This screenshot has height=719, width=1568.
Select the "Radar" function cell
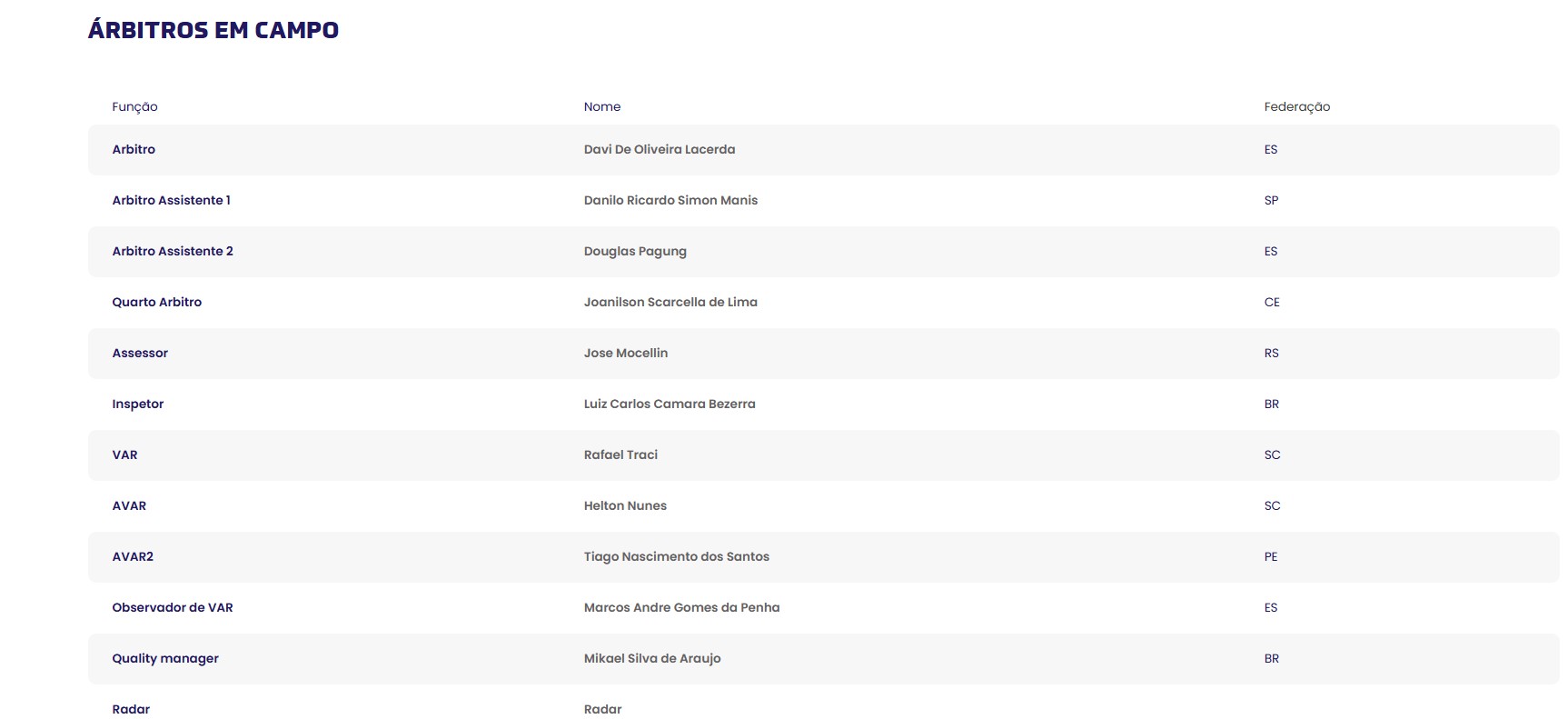click(131, 709)
